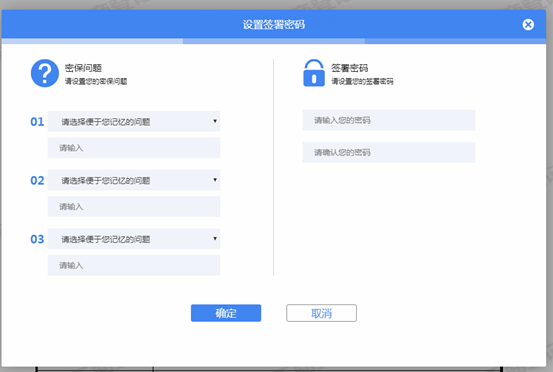The image size is (553, 372).
Task: Click the 请确认您的密码 confirm field
Action: pos(389,152)
